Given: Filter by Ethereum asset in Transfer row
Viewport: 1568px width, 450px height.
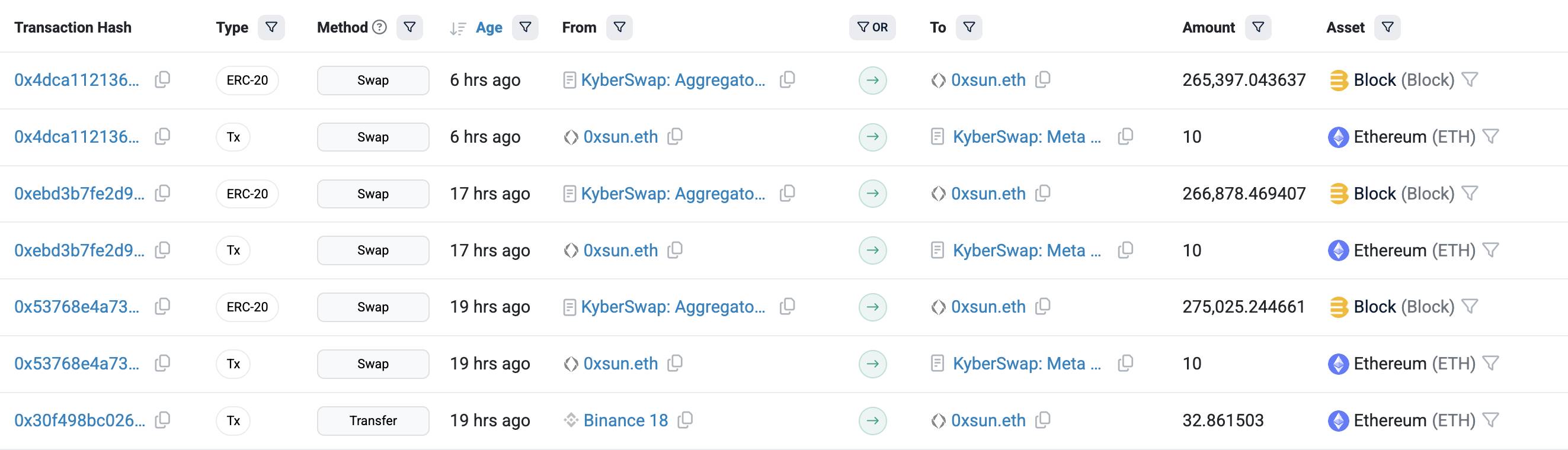Looking at the screenshot, I should click(1491, 420).
